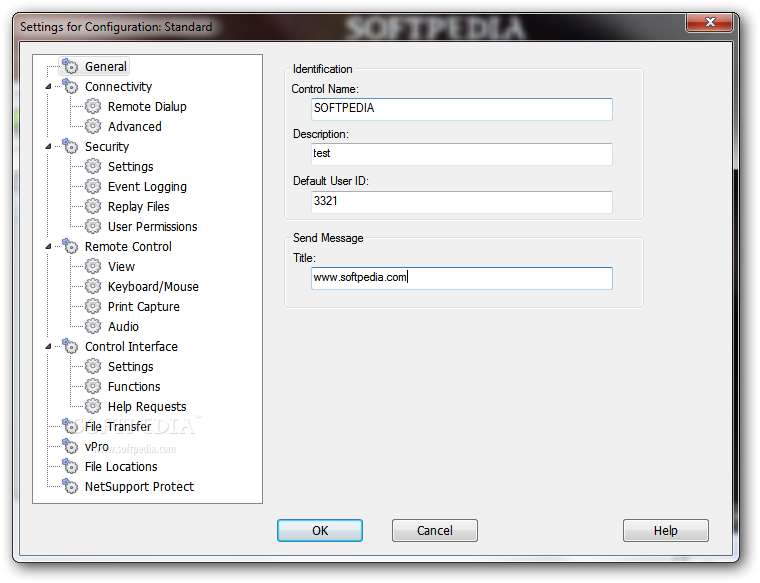This screenshot has width=760, height=583.
Task: Click the gear icon next to vPro
Action: [70, 446]
